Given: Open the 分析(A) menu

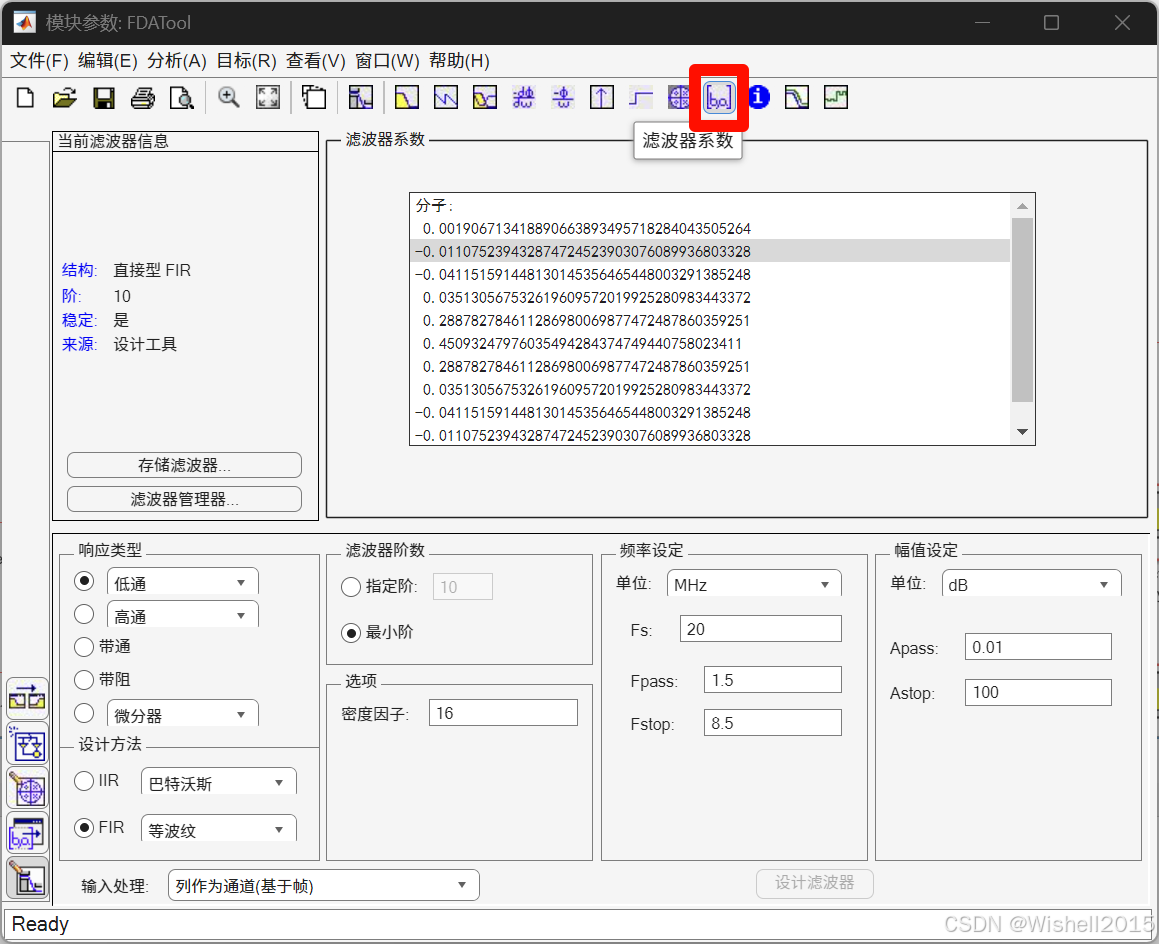Looking at the screenshot, I should tap(177, 61).
